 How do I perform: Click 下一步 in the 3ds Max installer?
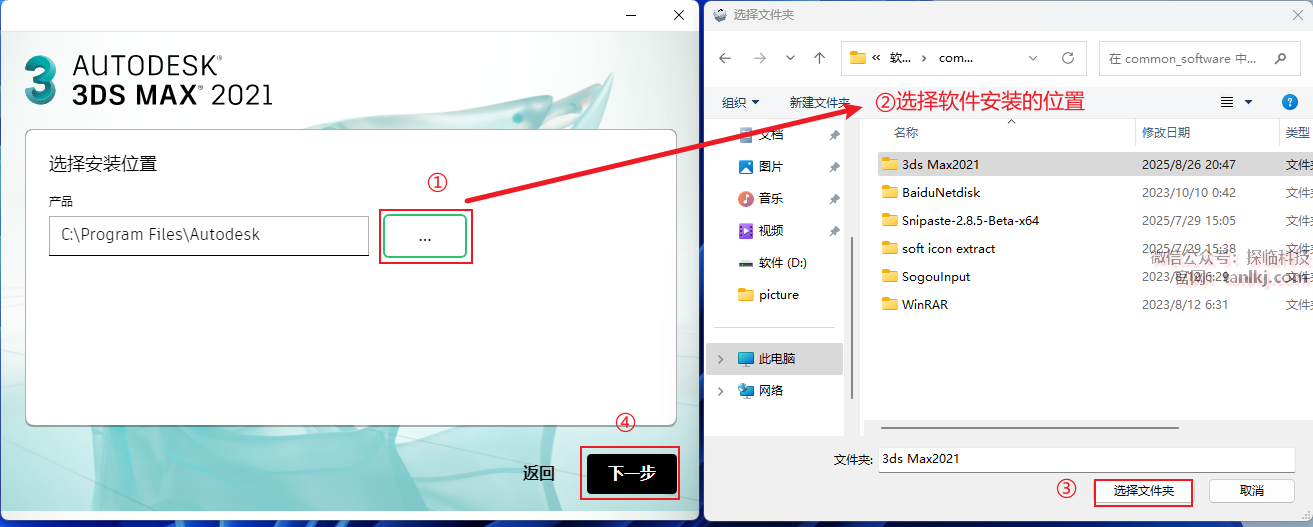[632, 473]
